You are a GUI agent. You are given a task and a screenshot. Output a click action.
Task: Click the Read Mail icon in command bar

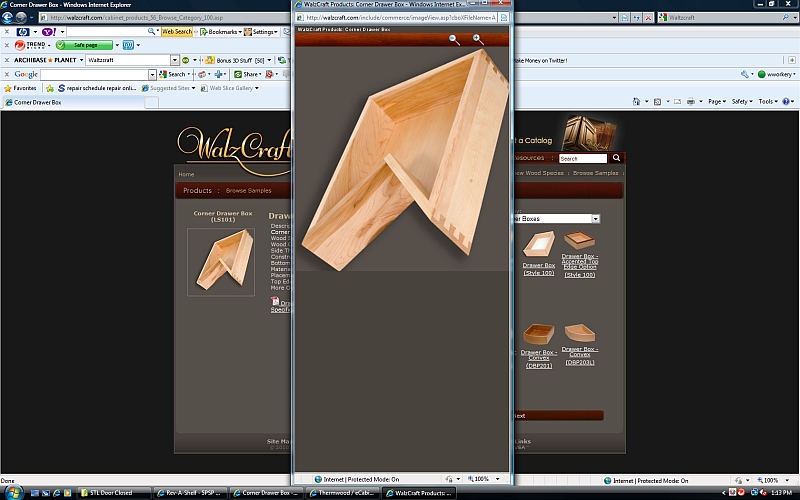(x=677, y=102)
